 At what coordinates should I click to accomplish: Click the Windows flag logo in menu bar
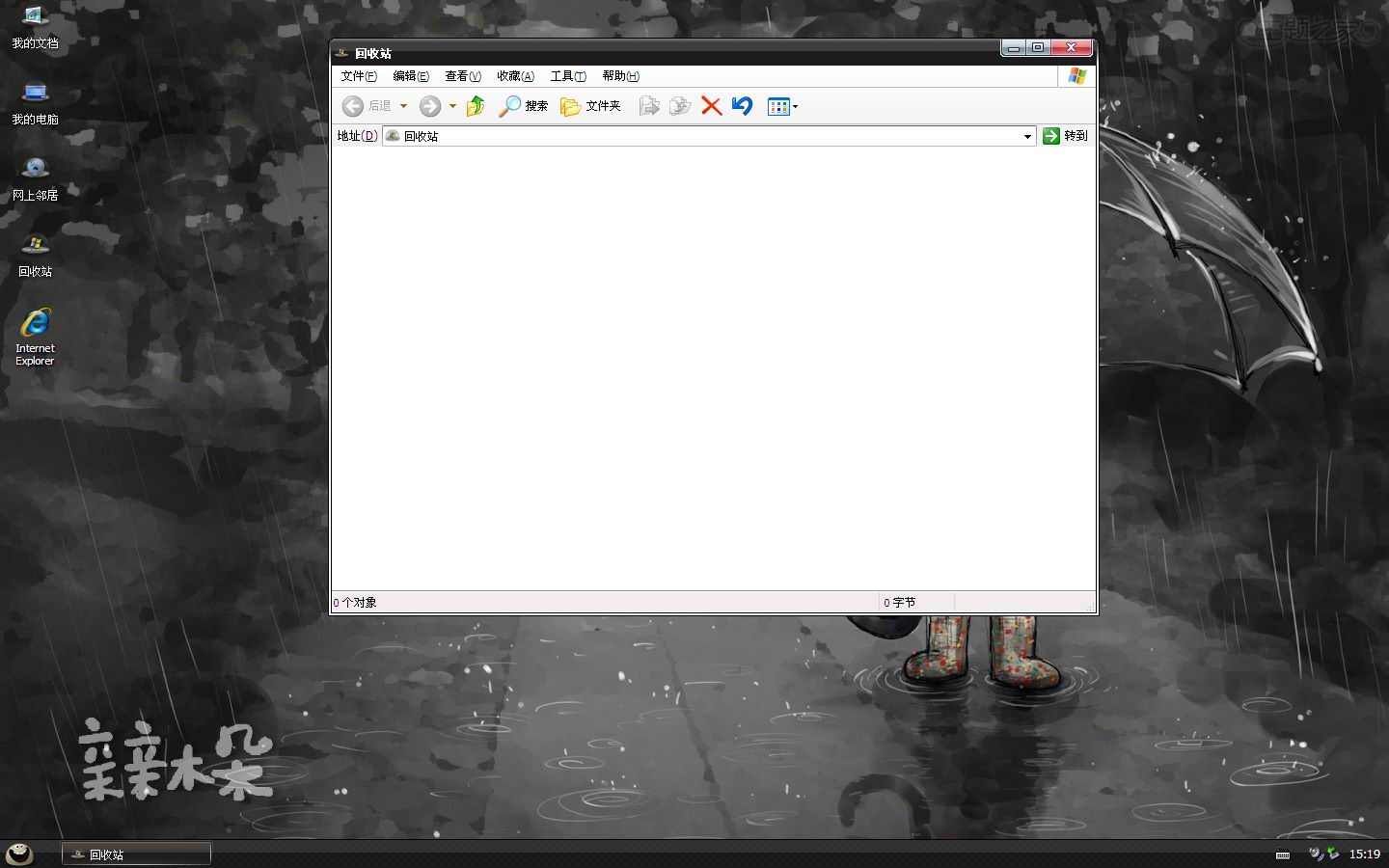[1077, 76]
